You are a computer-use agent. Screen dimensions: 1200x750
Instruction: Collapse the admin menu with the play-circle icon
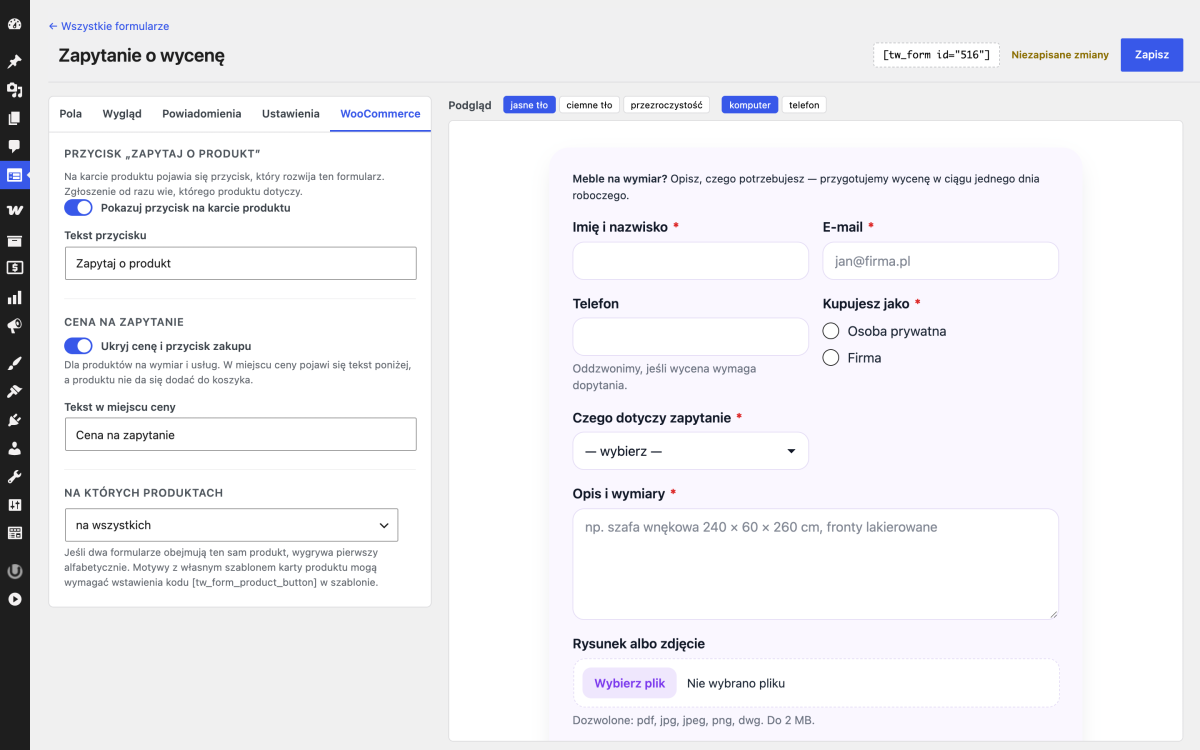pos(15,599)
